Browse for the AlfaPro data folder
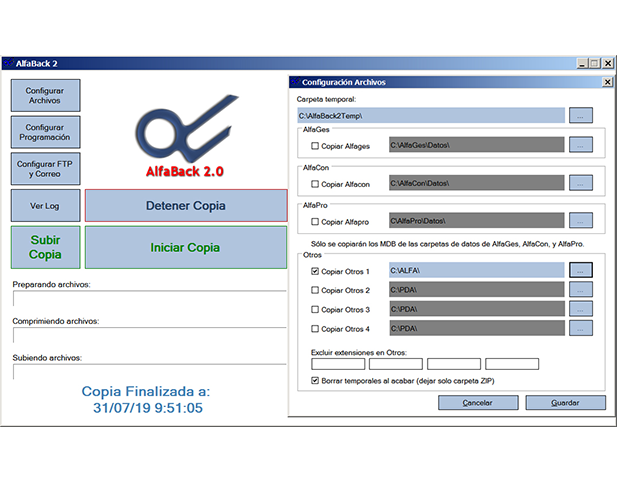 pyautogui.click(x=581, y=221)
